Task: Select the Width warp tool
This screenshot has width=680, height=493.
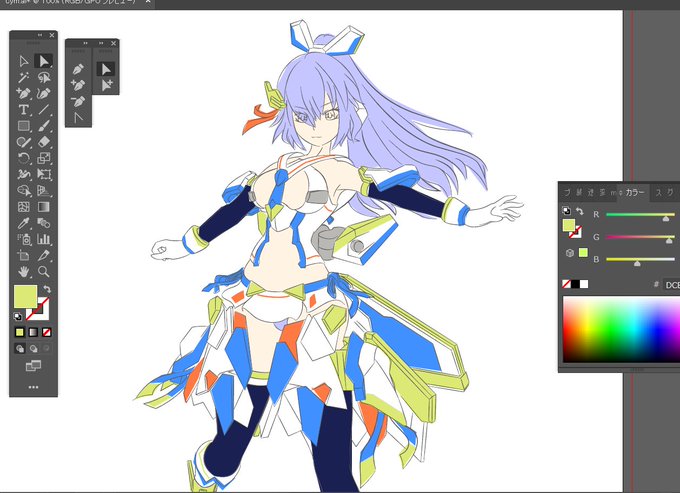Action: [x=23, y=174]
